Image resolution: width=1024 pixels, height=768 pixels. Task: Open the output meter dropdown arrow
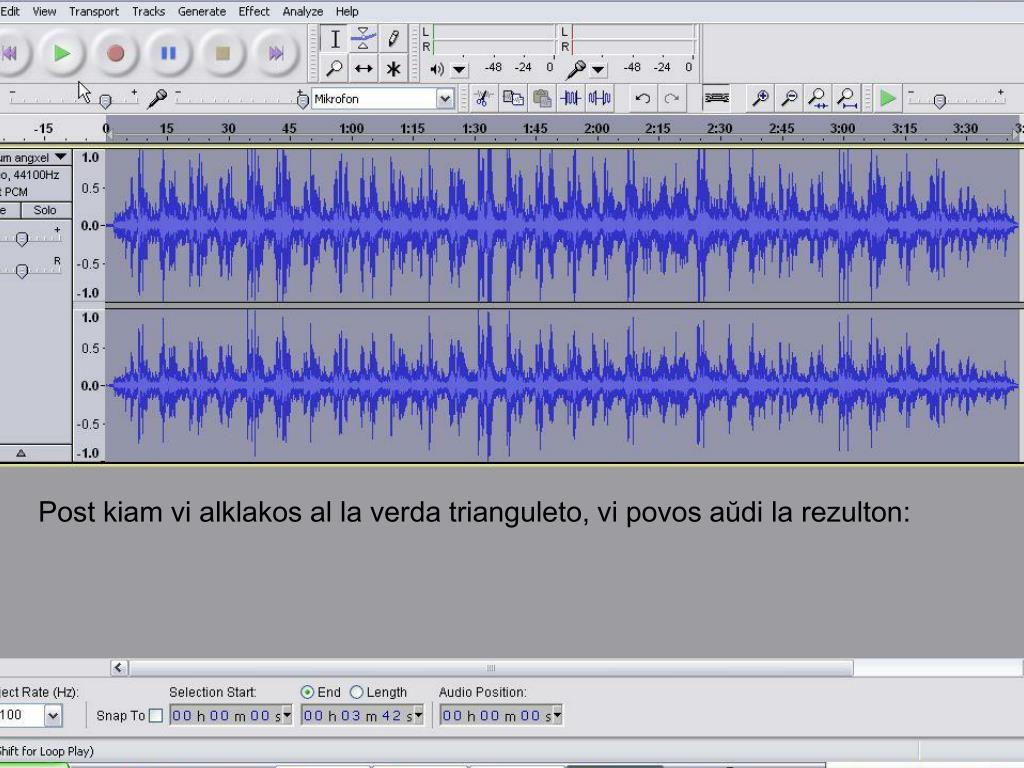(459, 69)
